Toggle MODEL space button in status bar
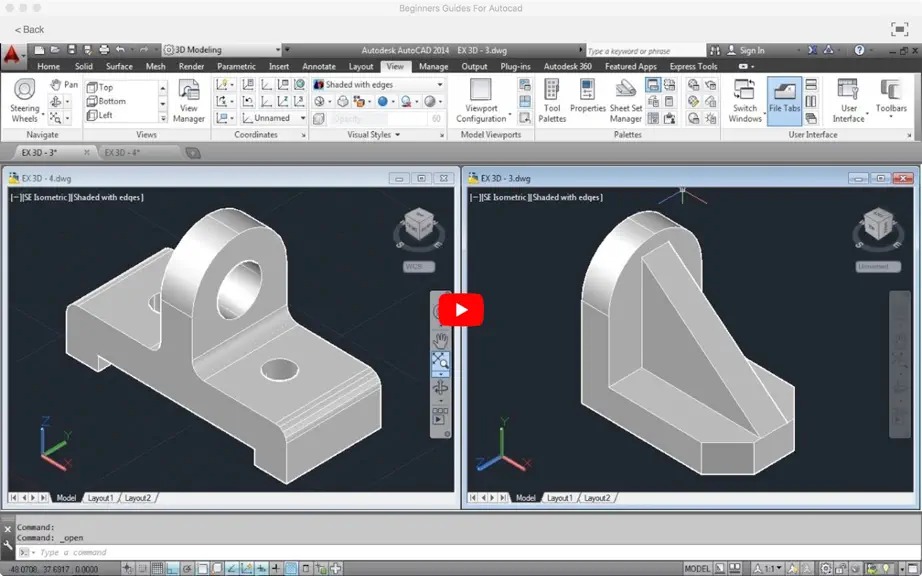 click(x=697, y=568)
